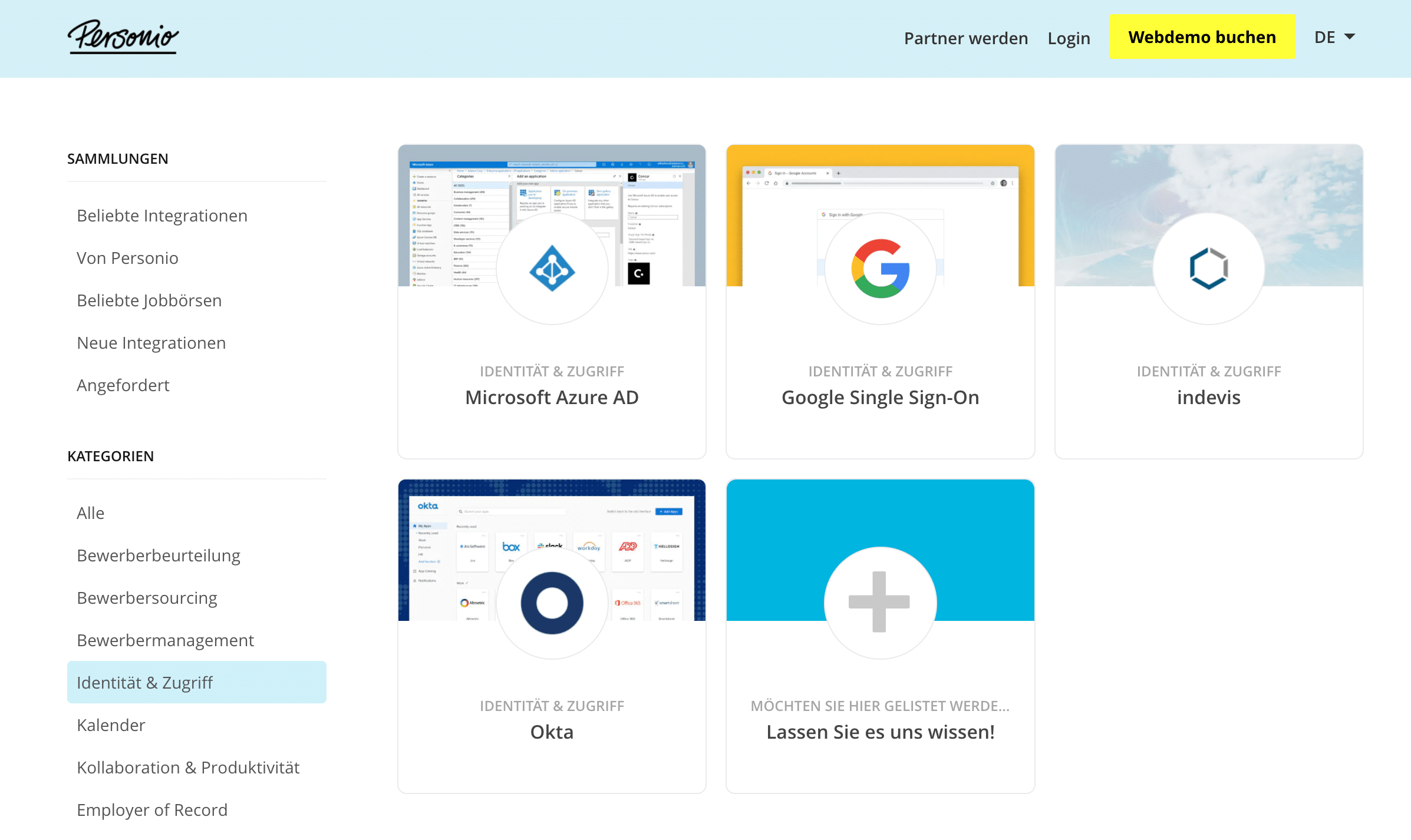Choose the Identität & Zugriff category
The height and width of the screenshot is (840, 1411).
[196, 682]
